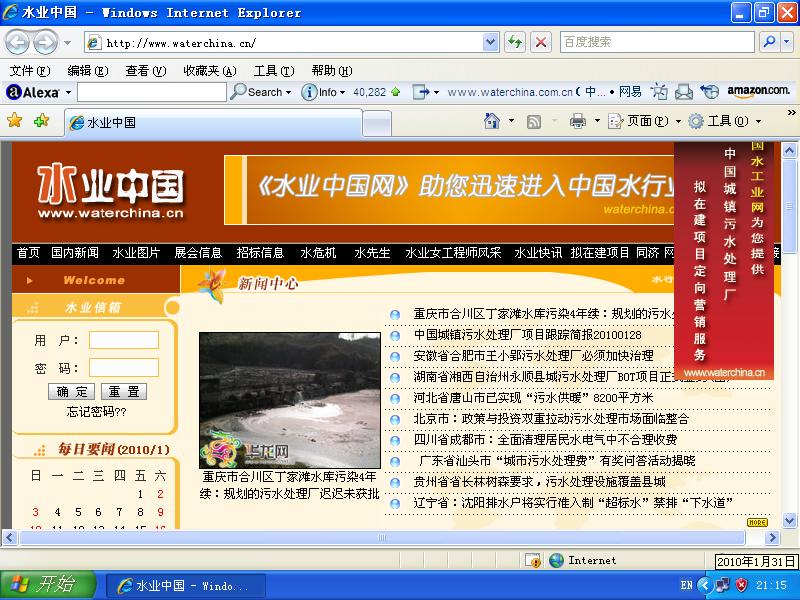This screenshot has width=800, height=600.
Task: Click the Tools gear icon
Action: point(696,121)
